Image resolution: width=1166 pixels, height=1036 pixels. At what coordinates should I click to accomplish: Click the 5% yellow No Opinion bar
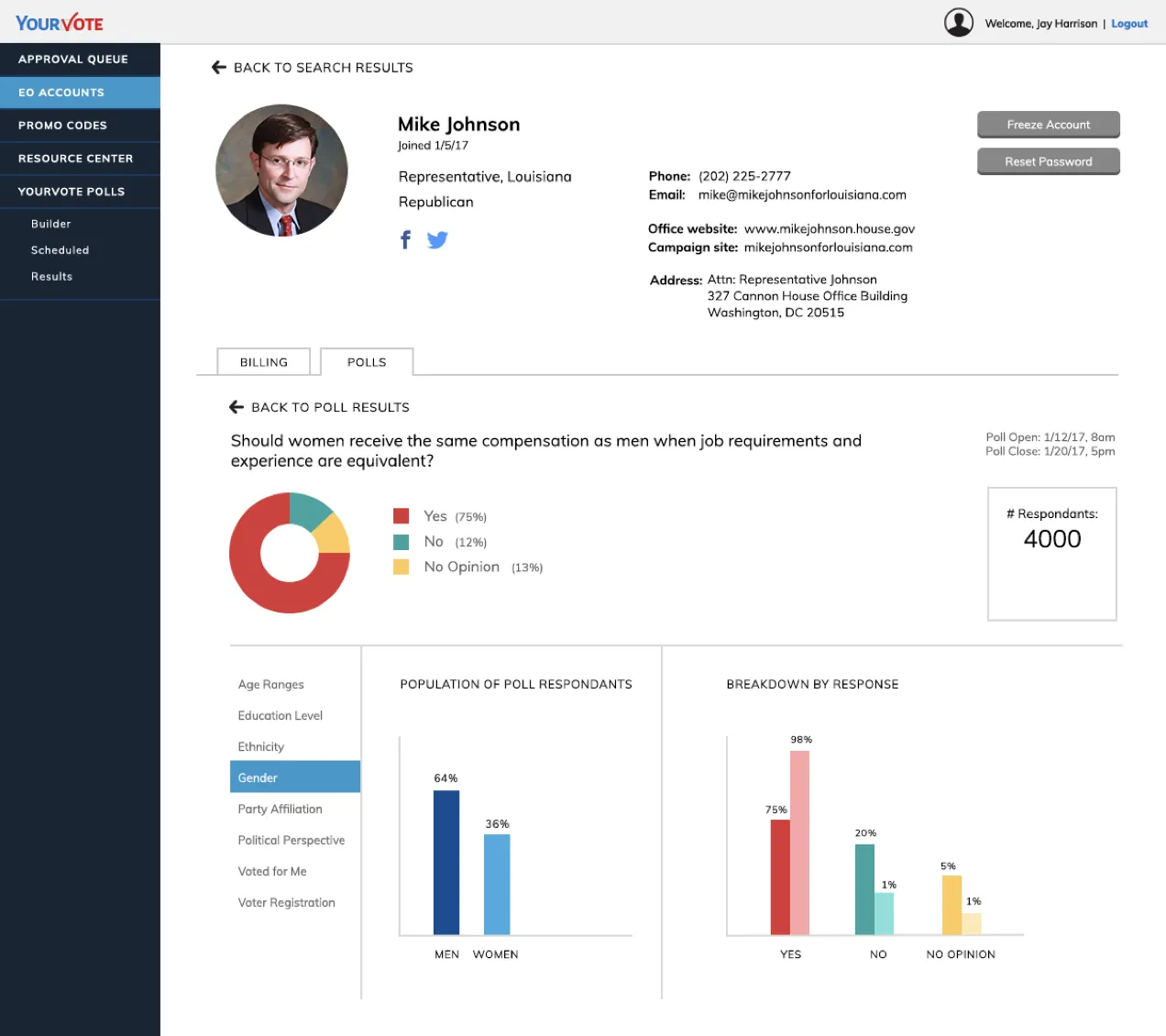coord(952,905)
